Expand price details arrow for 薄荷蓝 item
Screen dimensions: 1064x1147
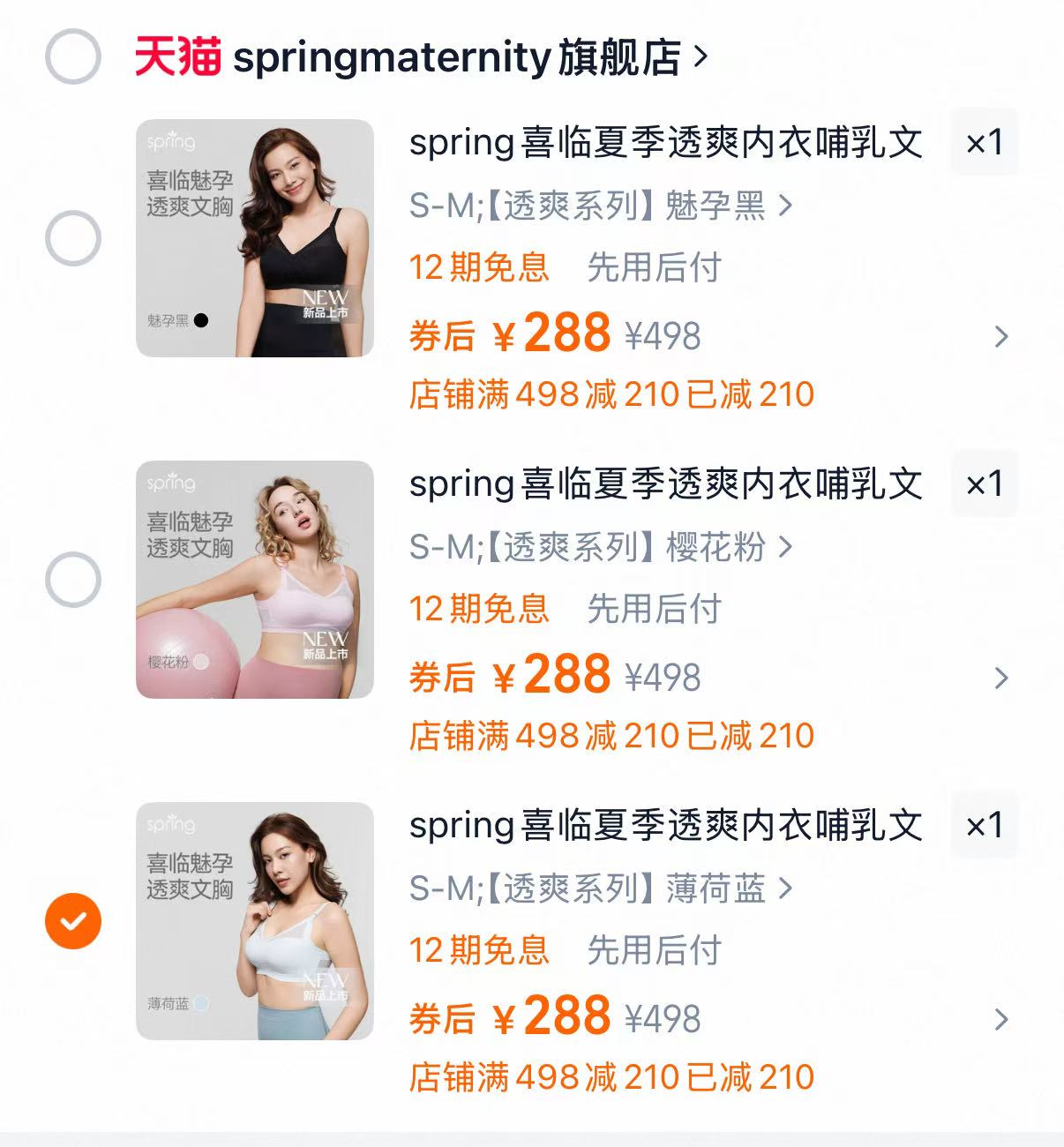[x=1001, y=1019]
